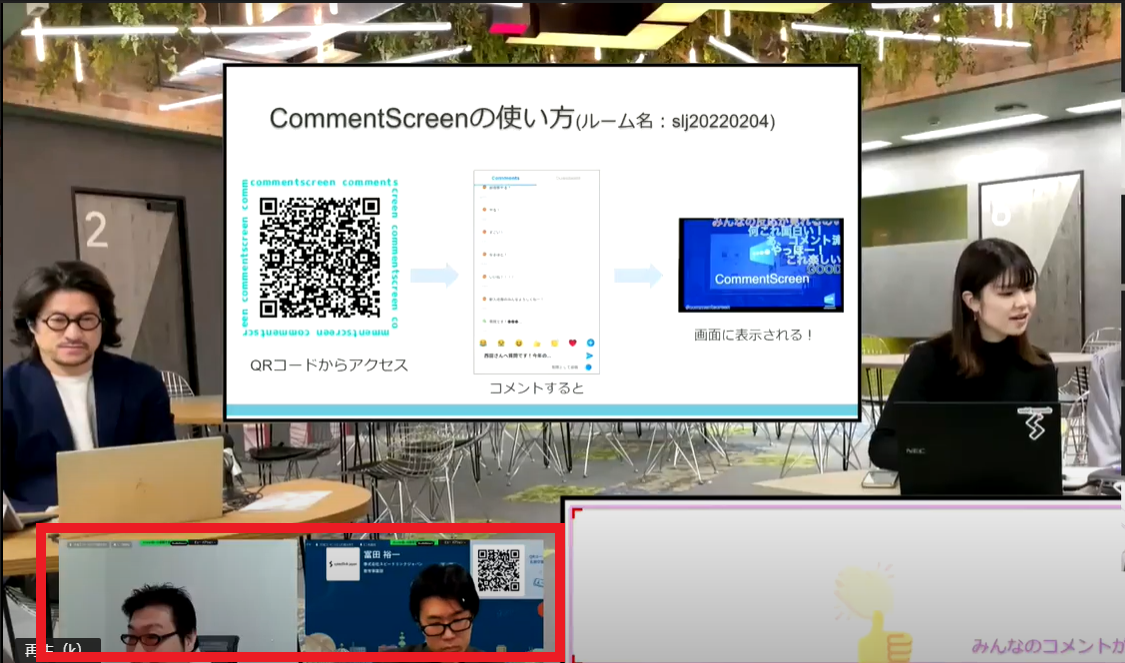Click the room name text slj20220204
This screenshot has height=663, width=1125.
[720, 122]
